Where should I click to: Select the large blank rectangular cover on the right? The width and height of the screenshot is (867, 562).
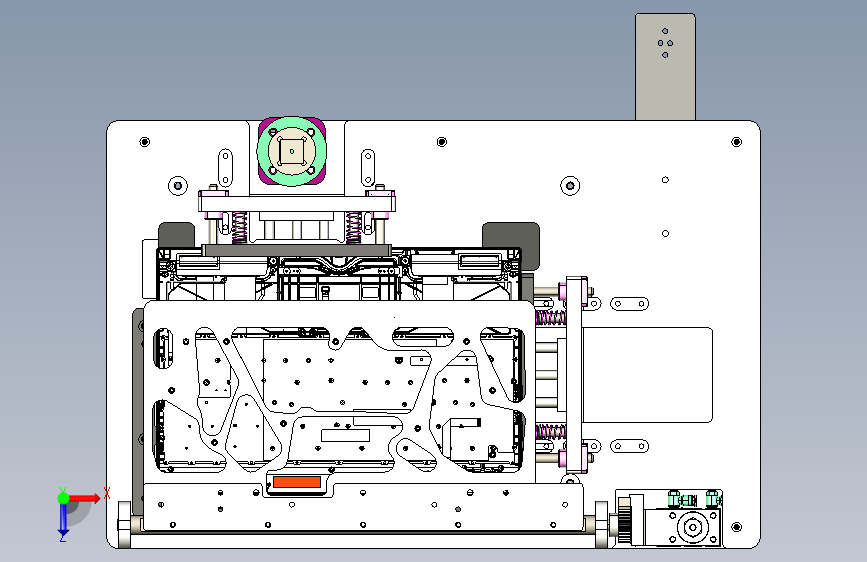(647, 375)
